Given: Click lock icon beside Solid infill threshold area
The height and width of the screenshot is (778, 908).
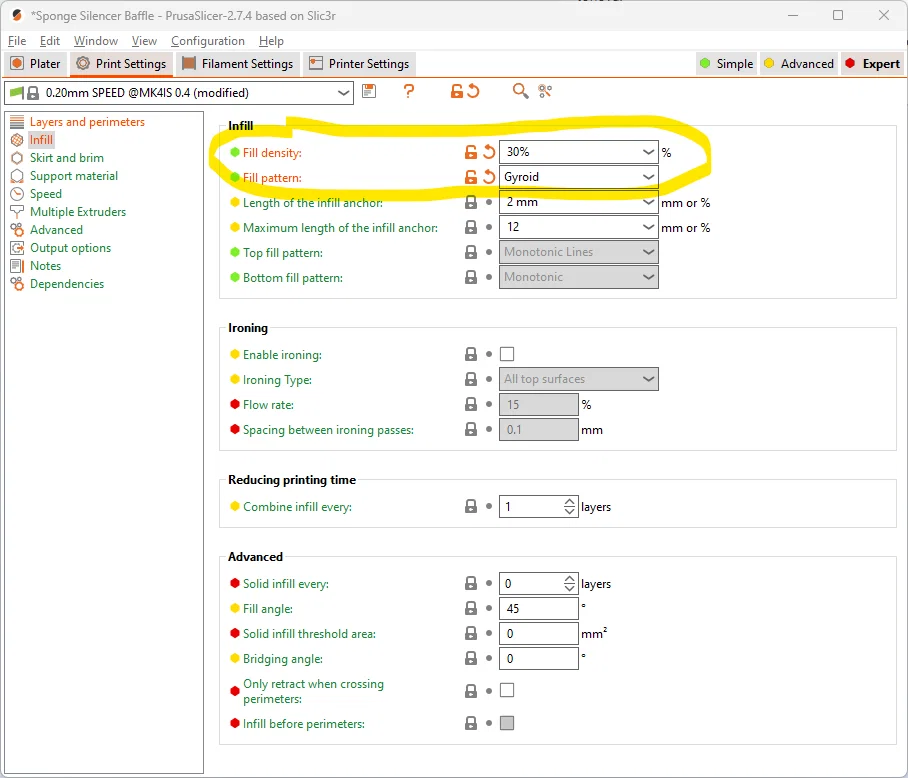Looking at the screenshot, I should tap(471, 633).
